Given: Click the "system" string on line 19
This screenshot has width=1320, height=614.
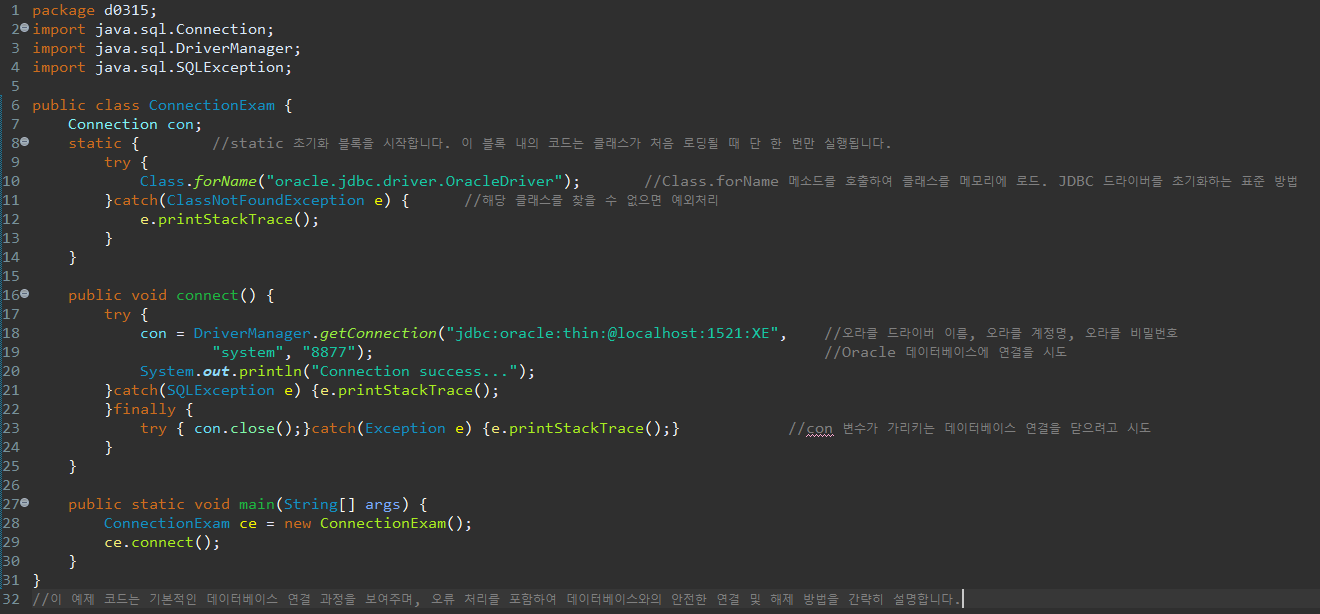Looking at the screenshot, I should [249, 352].
